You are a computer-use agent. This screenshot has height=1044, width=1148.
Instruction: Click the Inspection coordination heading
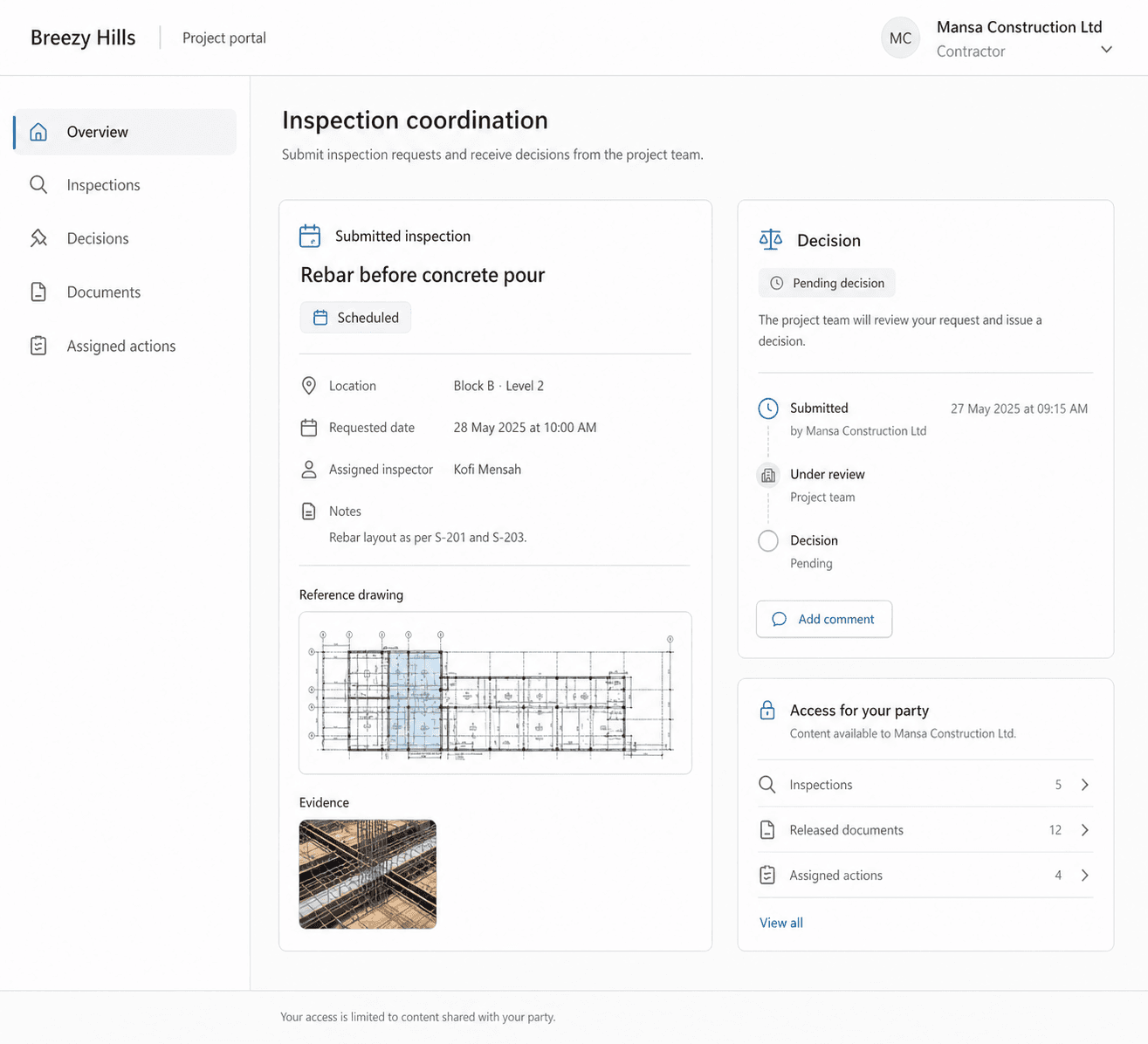[415, 120]
